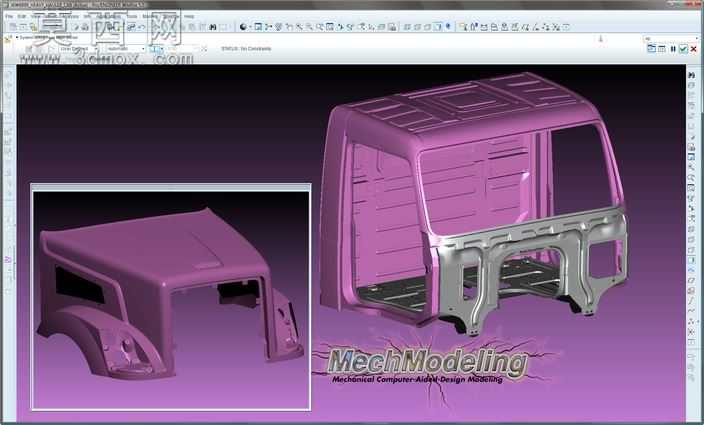
Task: Click the topmost dark icon in right toolbar
Action: 691,75
